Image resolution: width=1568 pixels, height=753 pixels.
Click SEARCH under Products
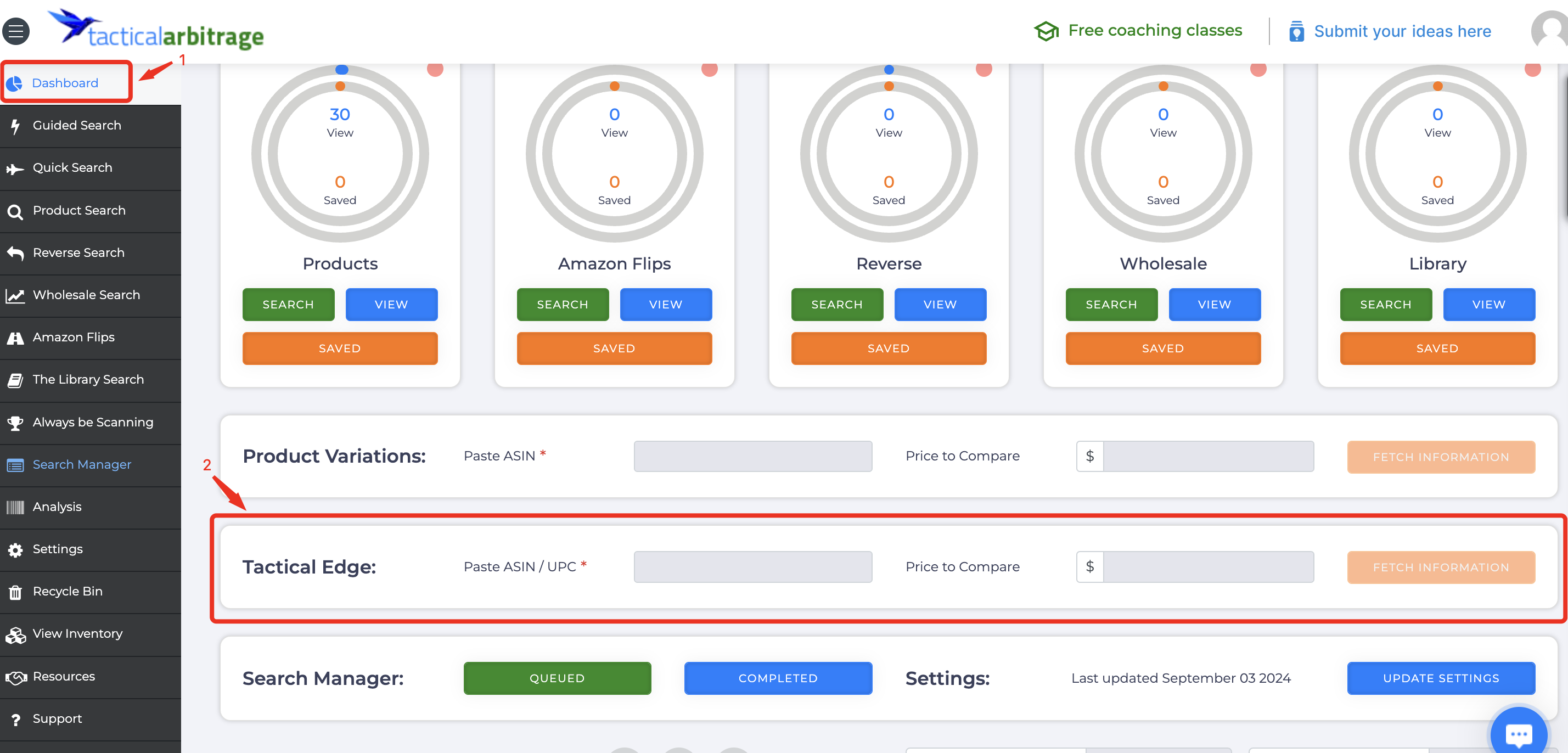coord(289,305)
